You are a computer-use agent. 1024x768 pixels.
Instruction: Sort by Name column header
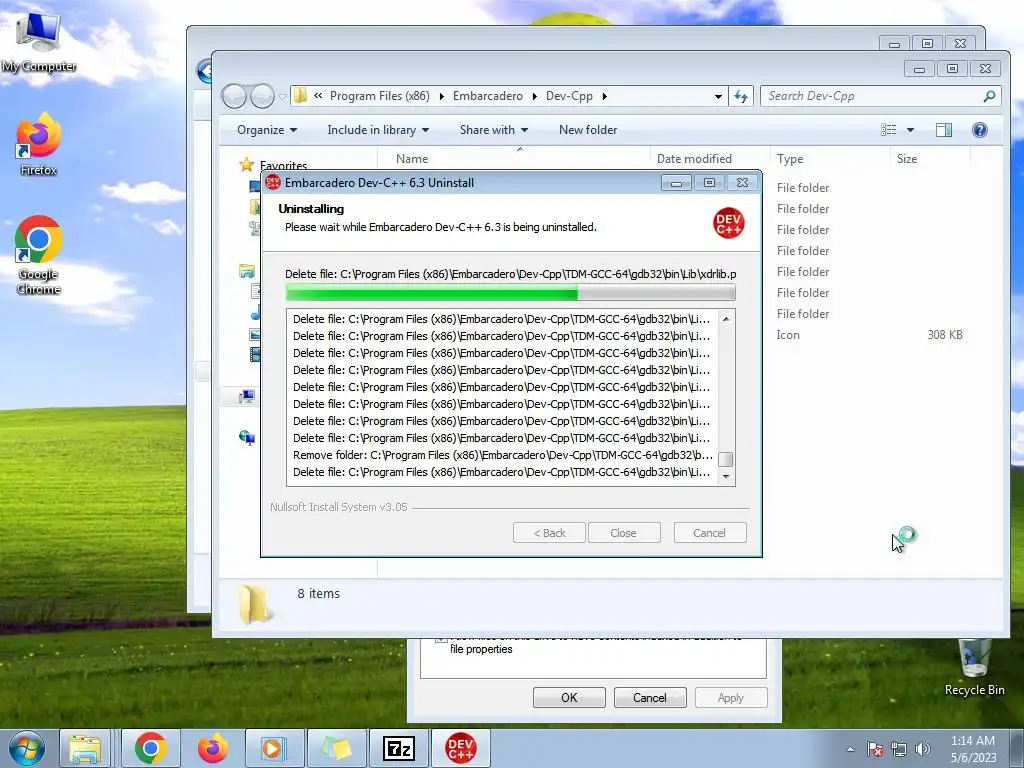click(515, 159)
